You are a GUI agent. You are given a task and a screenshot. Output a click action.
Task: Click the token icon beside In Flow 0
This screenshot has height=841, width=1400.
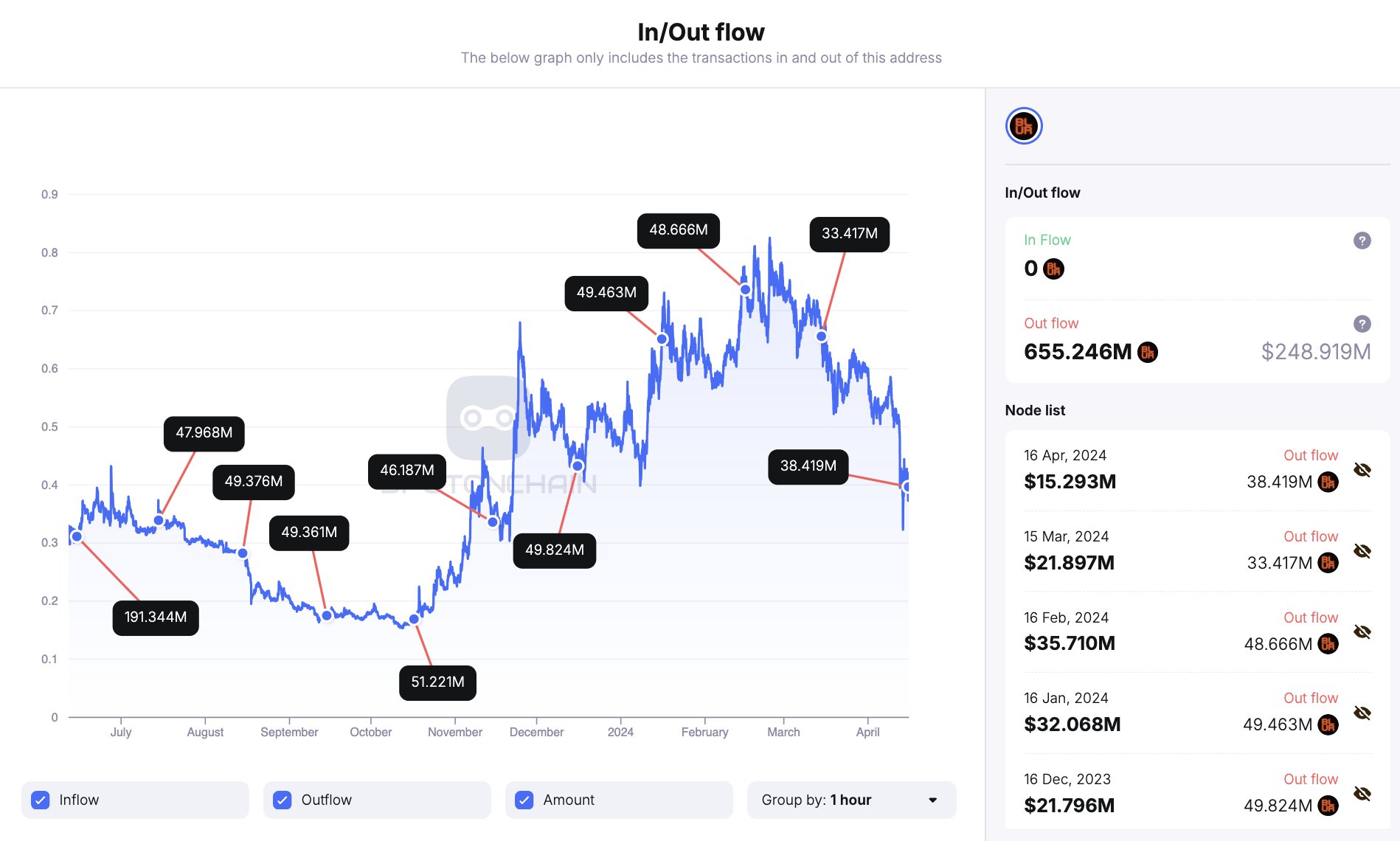[x=1053, y=269]
